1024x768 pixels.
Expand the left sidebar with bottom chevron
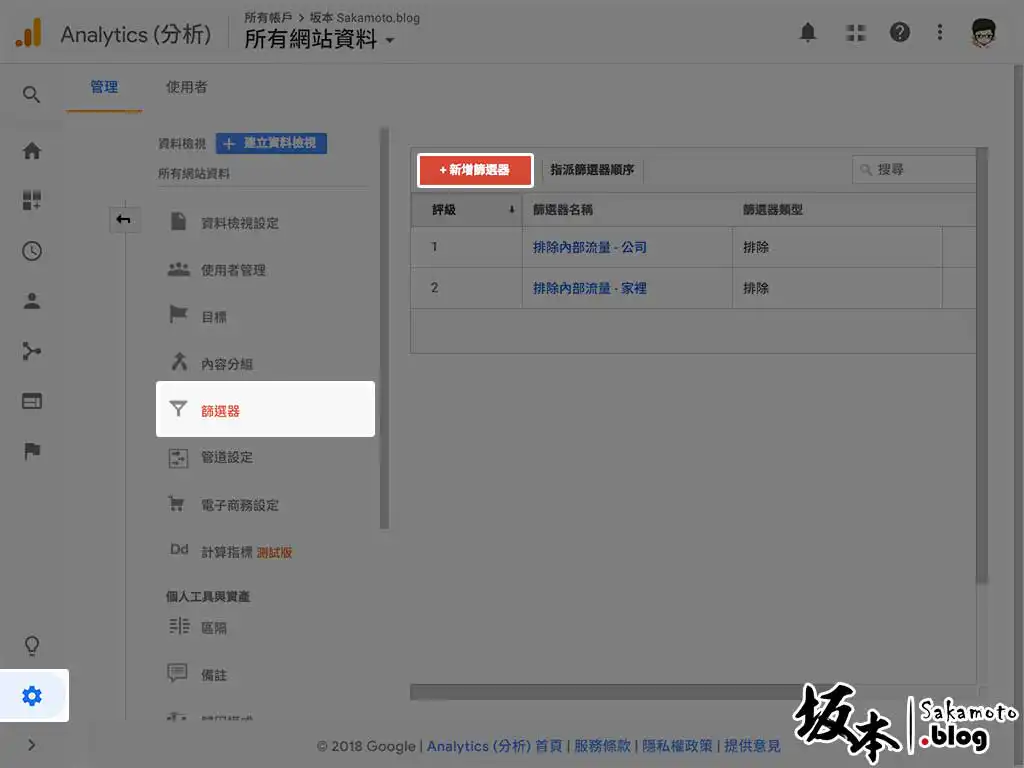coord(32,744)
